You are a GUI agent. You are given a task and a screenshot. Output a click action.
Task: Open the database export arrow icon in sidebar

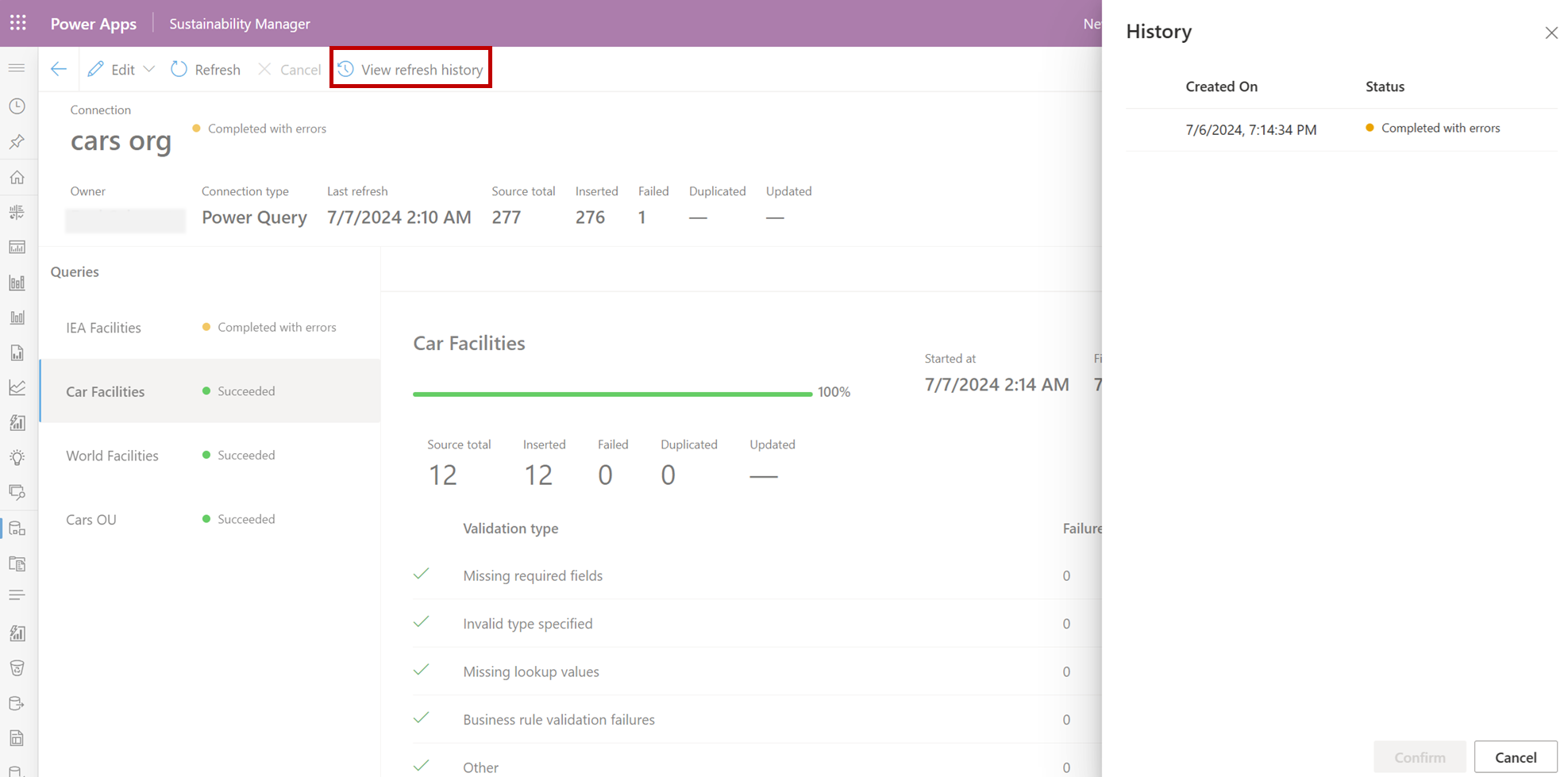point(17,703)
